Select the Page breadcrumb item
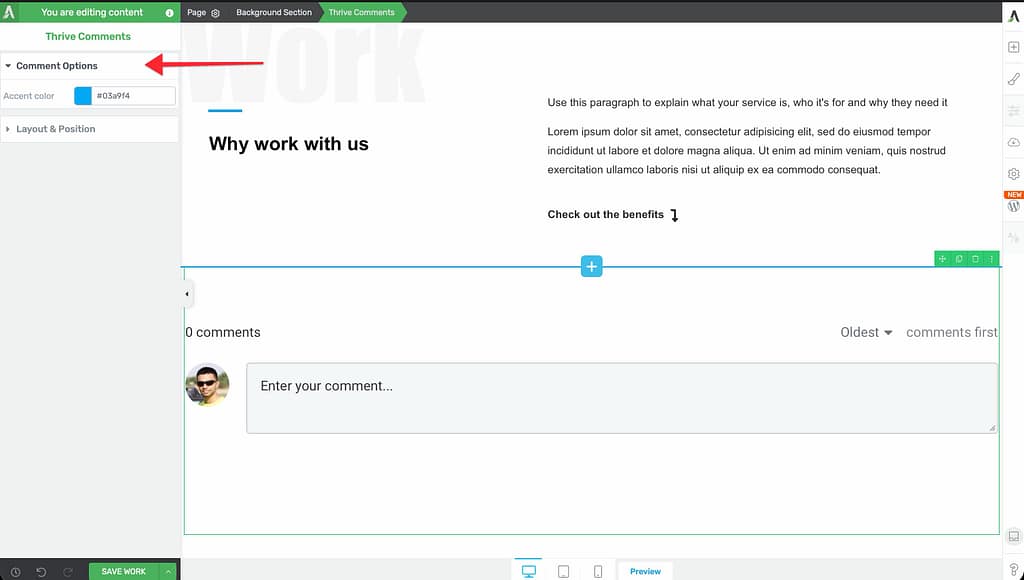The image size is (1024, 580). pyautogui.click(x=202, y=13)
